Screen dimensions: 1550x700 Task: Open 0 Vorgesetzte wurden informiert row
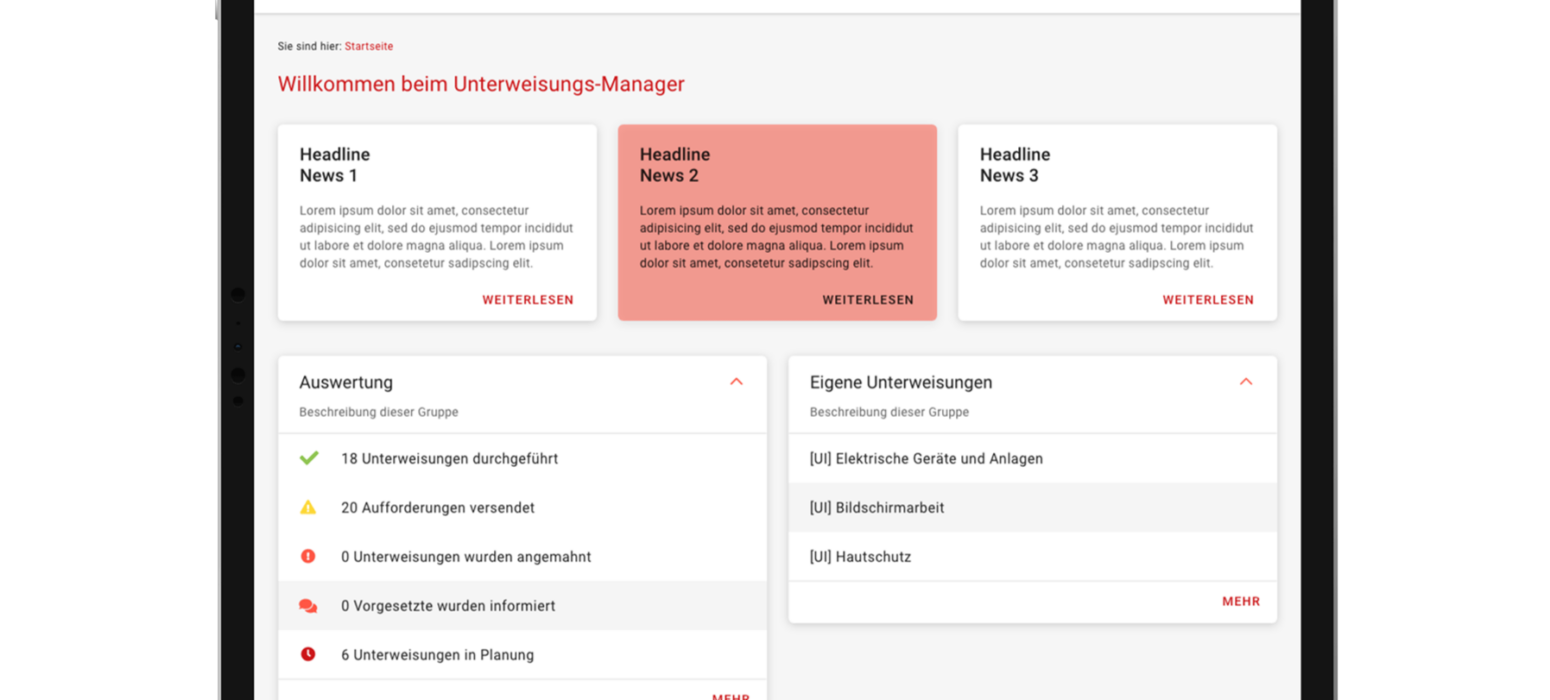point(523,606)
